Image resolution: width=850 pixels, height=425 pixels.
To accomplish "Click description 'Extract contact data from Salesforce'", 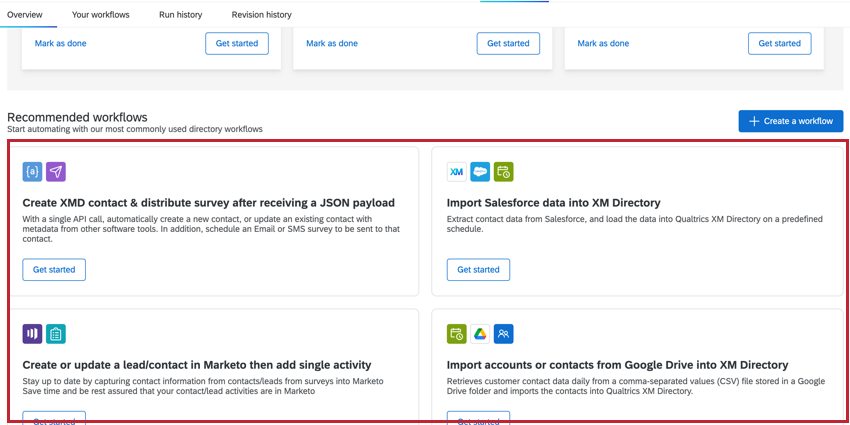I will pos(635,224).
